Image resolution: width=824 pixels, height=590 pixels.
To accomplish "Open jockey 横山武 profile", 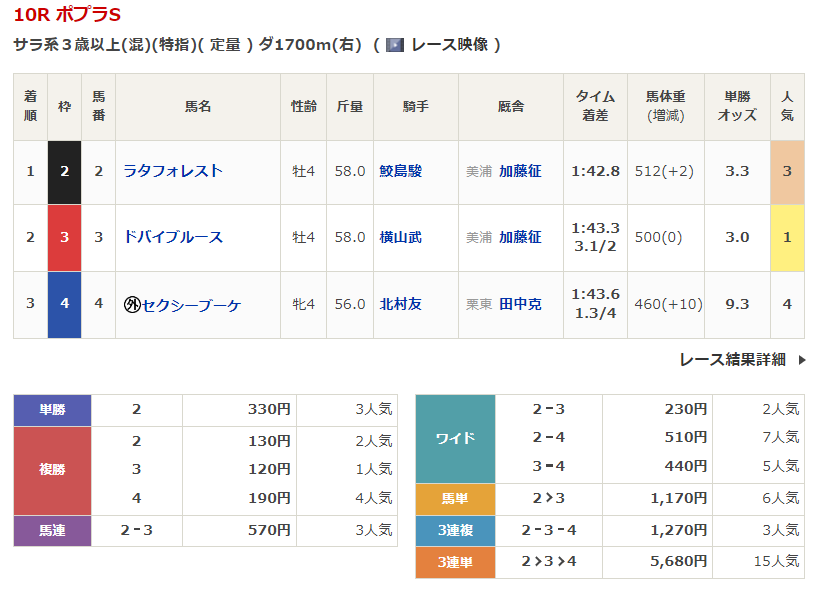I will tap(400, 237).
